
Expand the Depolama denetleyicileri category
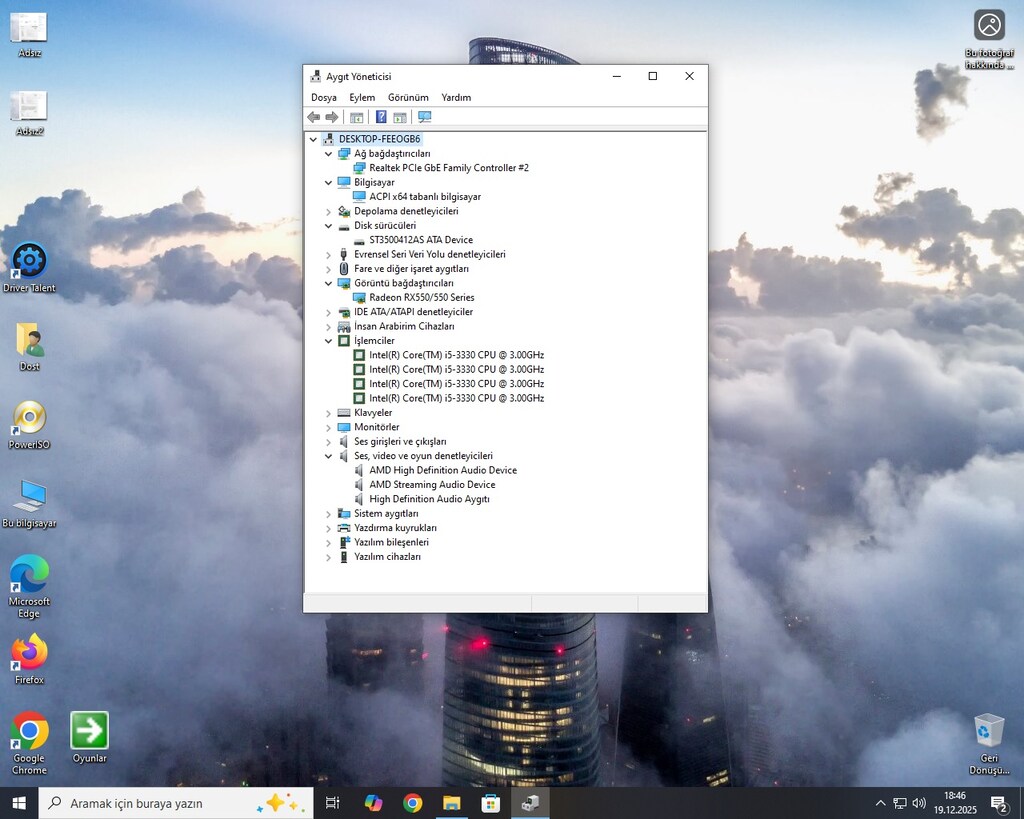328,211
